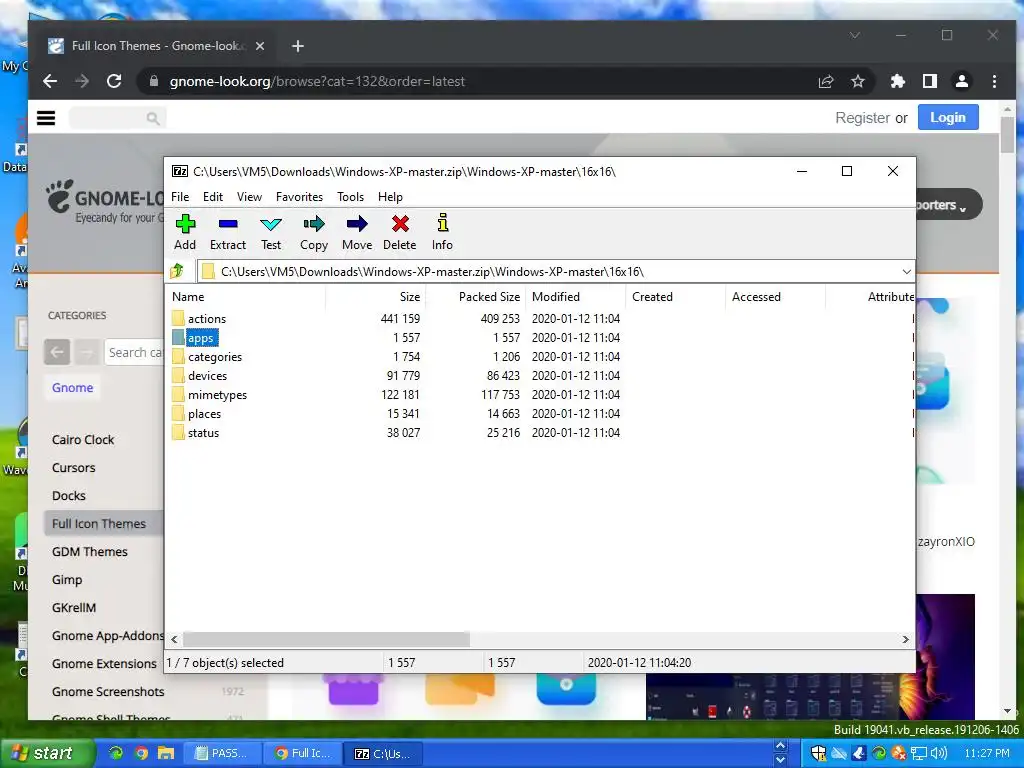Viewport: 1024px width, 768px height.
Task: Go up one folder level in 7-Zip
Action: [x=177, y=271]
